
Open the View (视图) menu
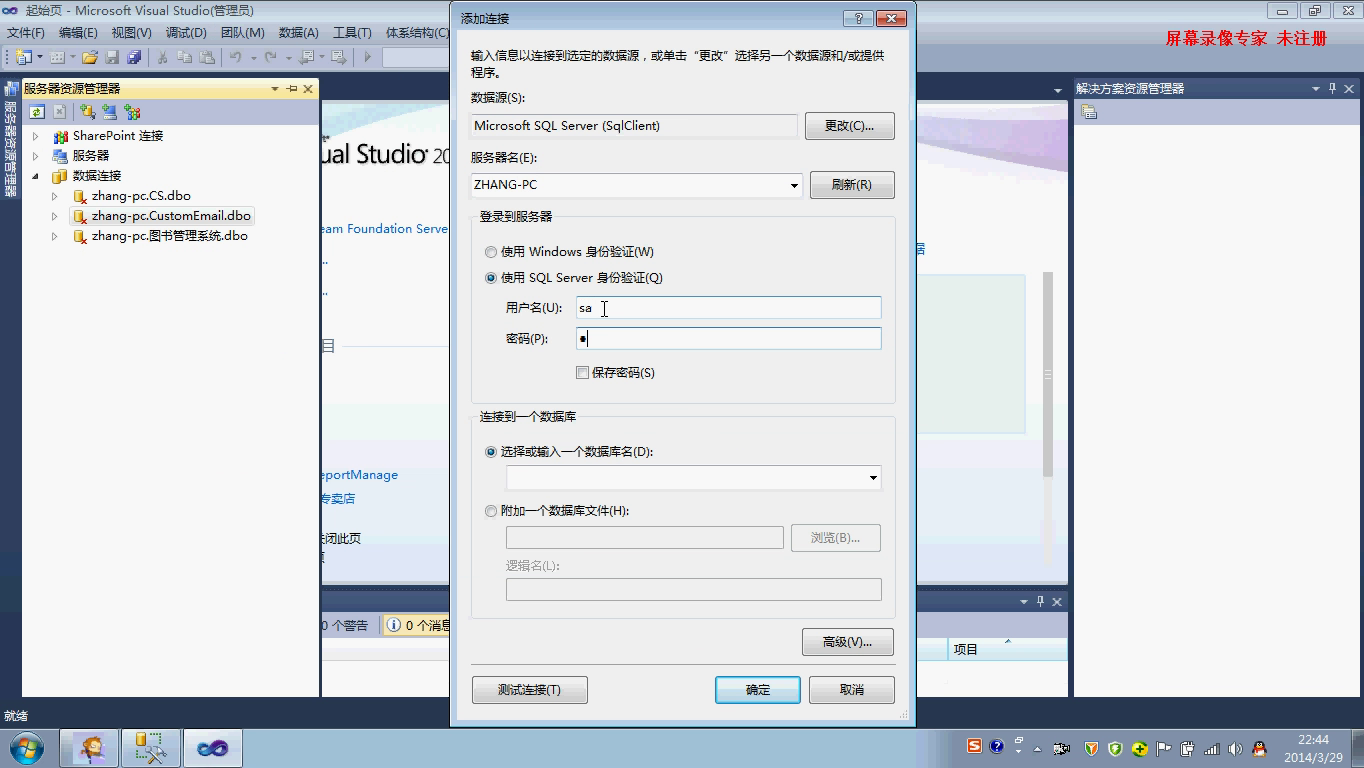[131, 33]
